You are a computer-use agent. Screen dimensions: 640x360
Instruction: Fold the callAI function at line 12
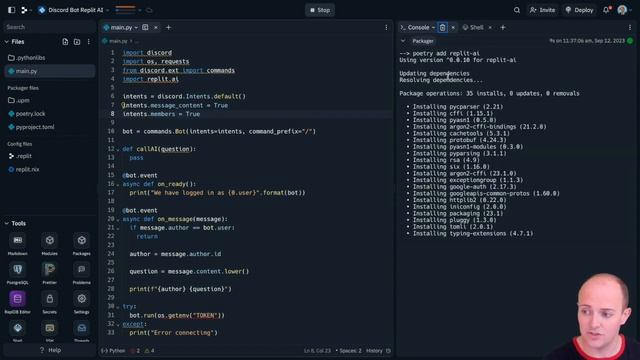118,149
